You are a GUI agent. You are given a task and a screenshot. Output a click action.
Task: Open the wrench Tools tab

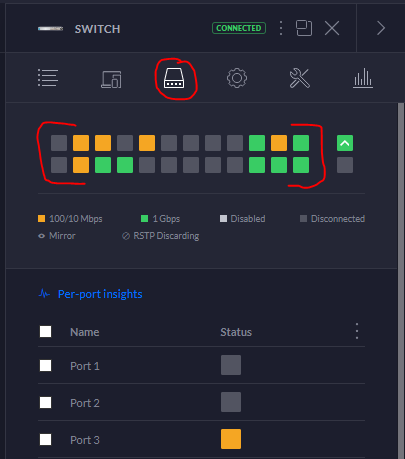point(300,78)
